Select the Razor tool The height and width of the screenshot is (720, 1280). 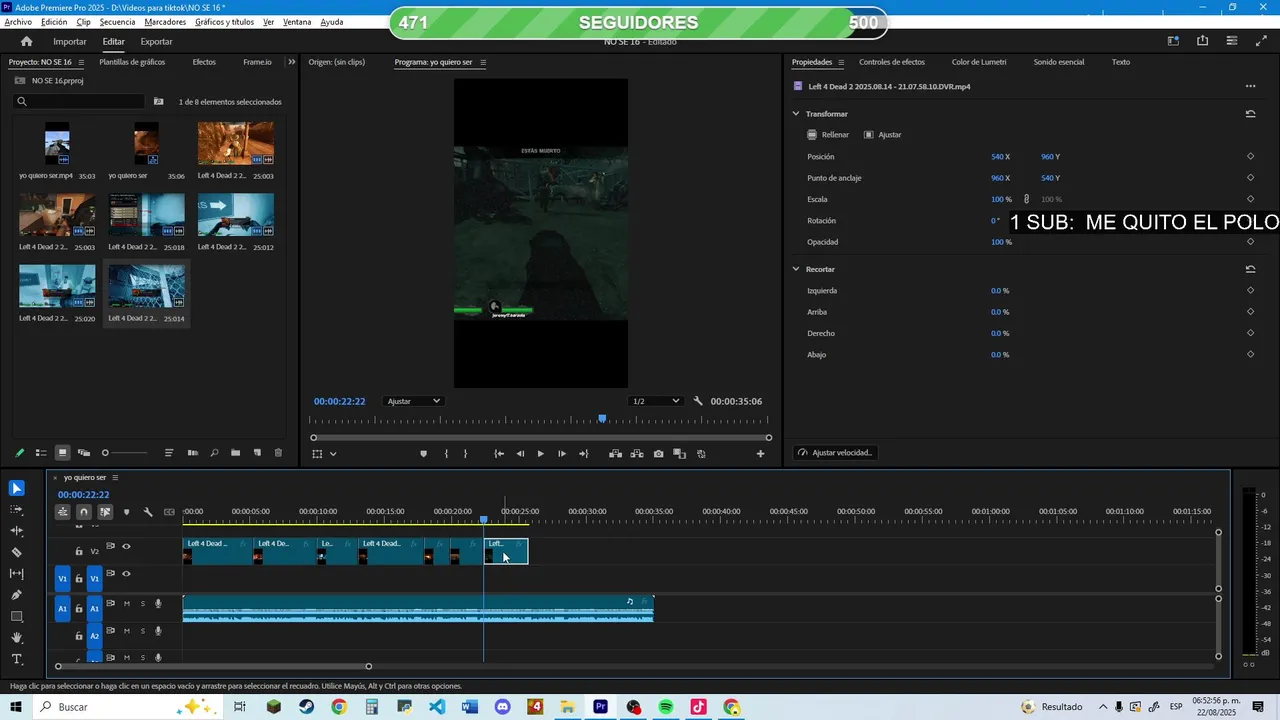coord(17,552)
